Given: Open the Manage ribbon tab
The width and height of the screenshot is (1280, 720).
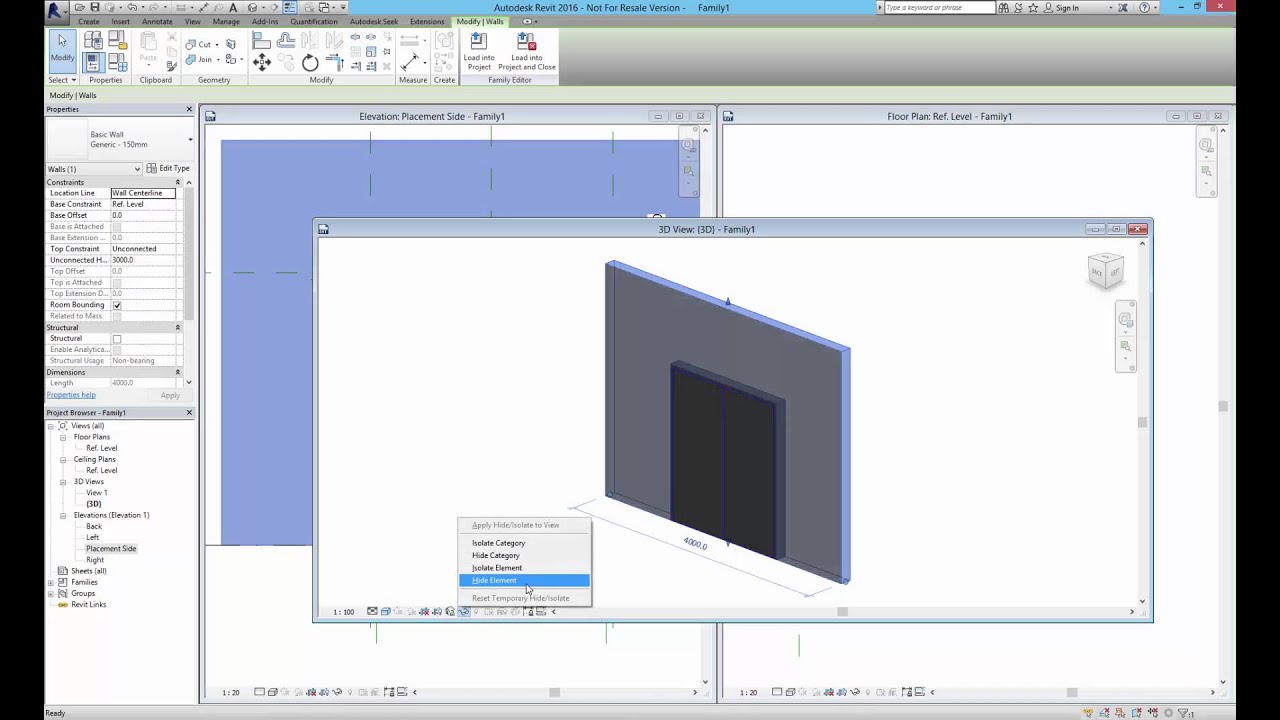Looking at the screenshot, I should (x=226, y=21).
